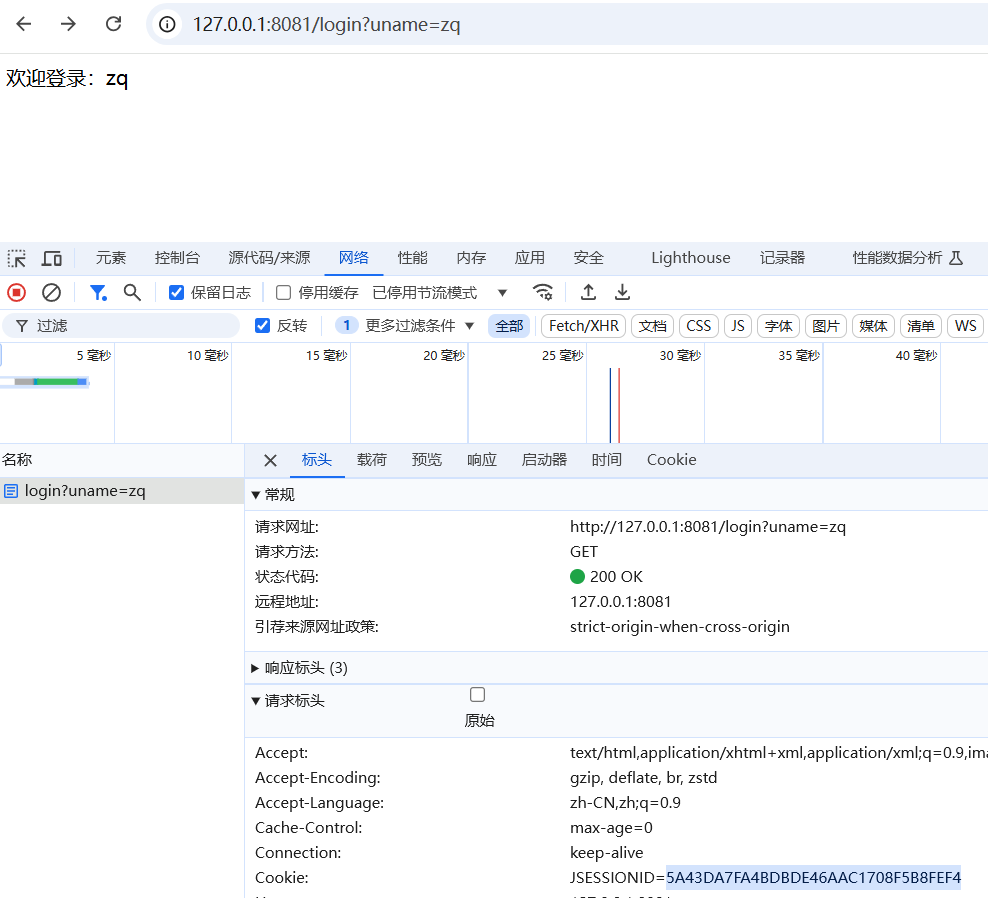Switch to 元素 panel

pyautogui.click(x=111, y=258)
